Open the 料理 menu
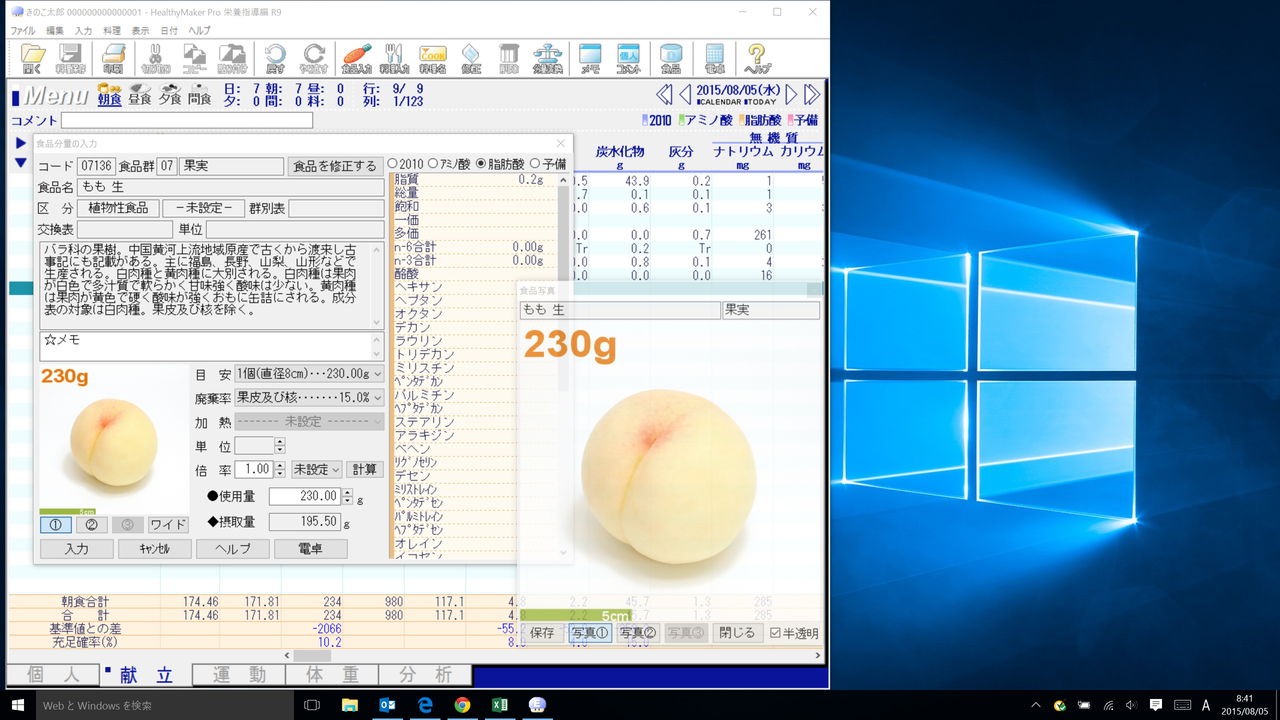The image size is (1280, 720). click(112, 31)
